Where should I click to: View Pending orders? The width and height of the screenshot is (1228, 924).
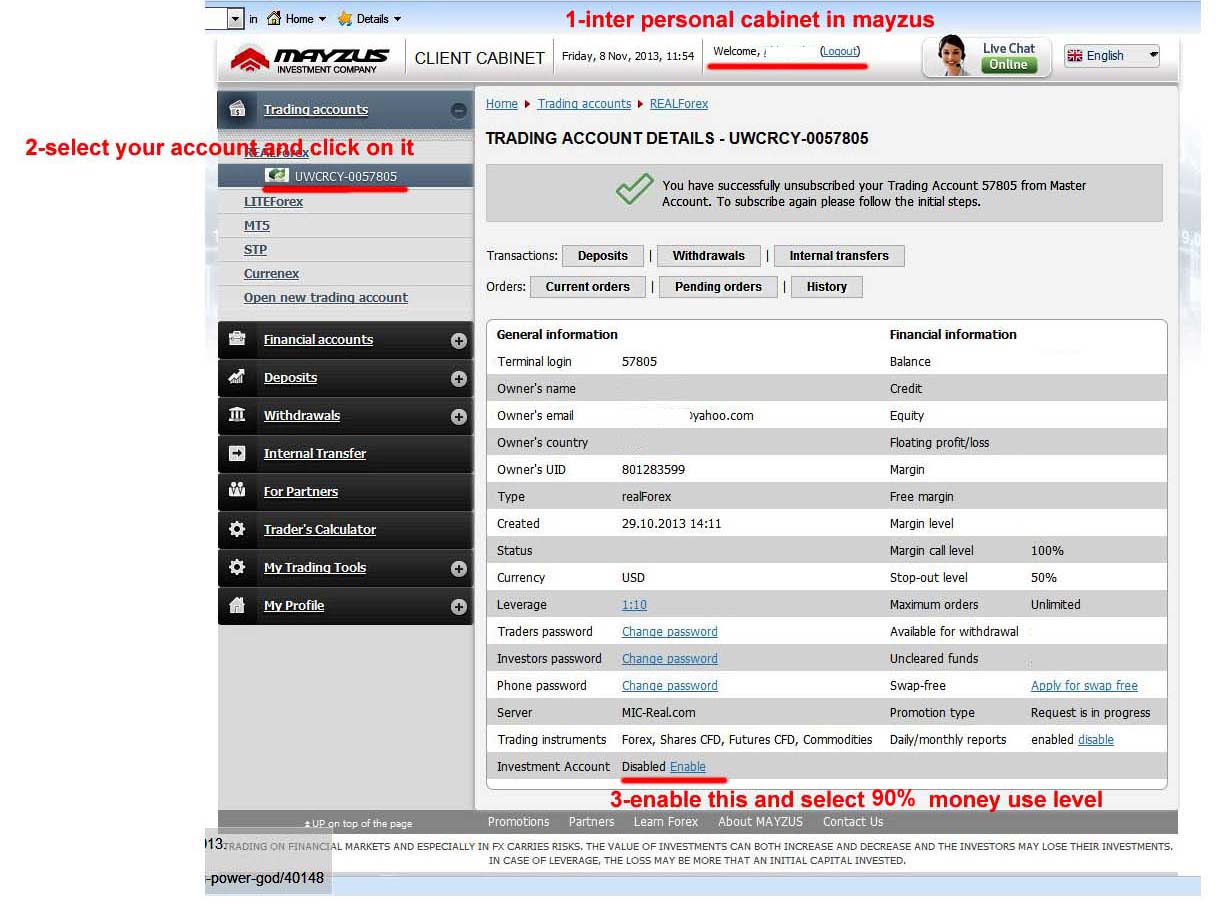718,287
